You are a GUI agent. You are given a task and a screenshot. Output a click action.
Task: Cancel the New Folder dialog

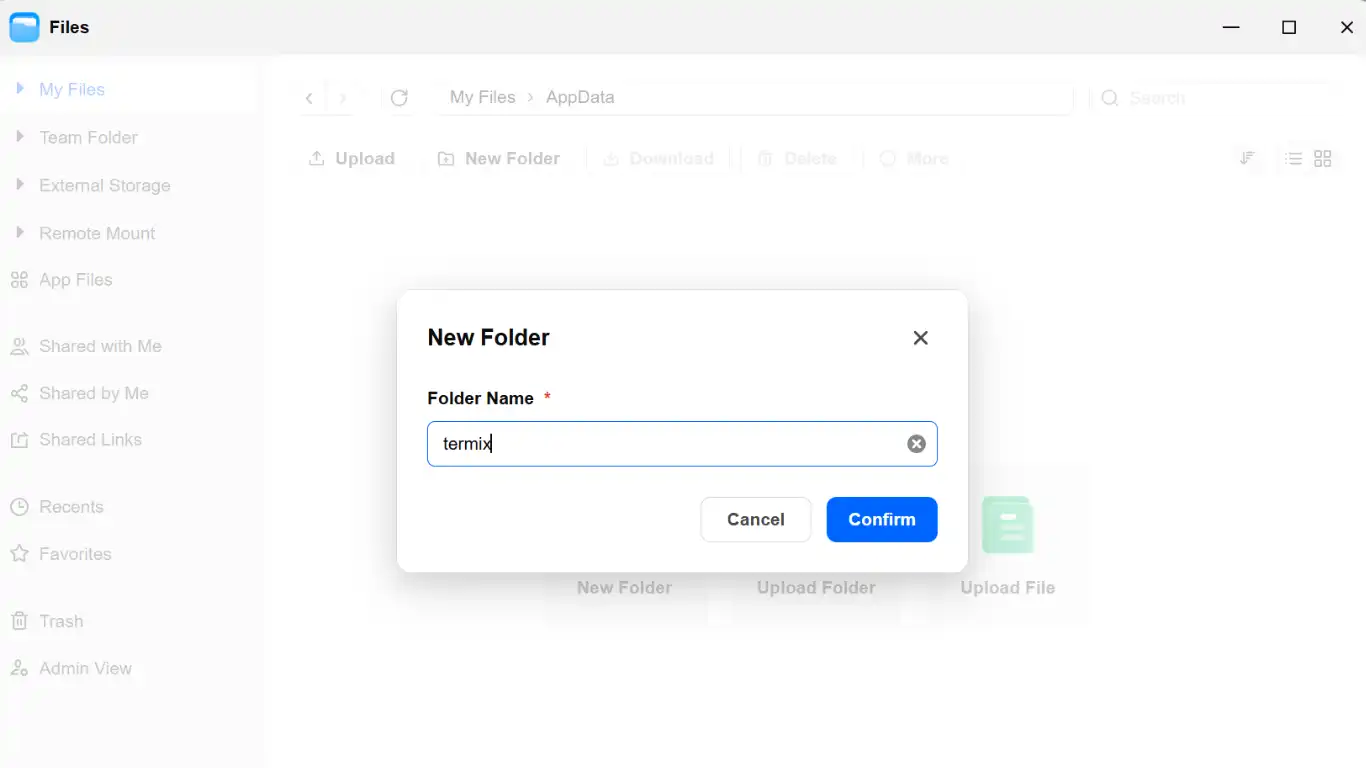click(756, 520)
